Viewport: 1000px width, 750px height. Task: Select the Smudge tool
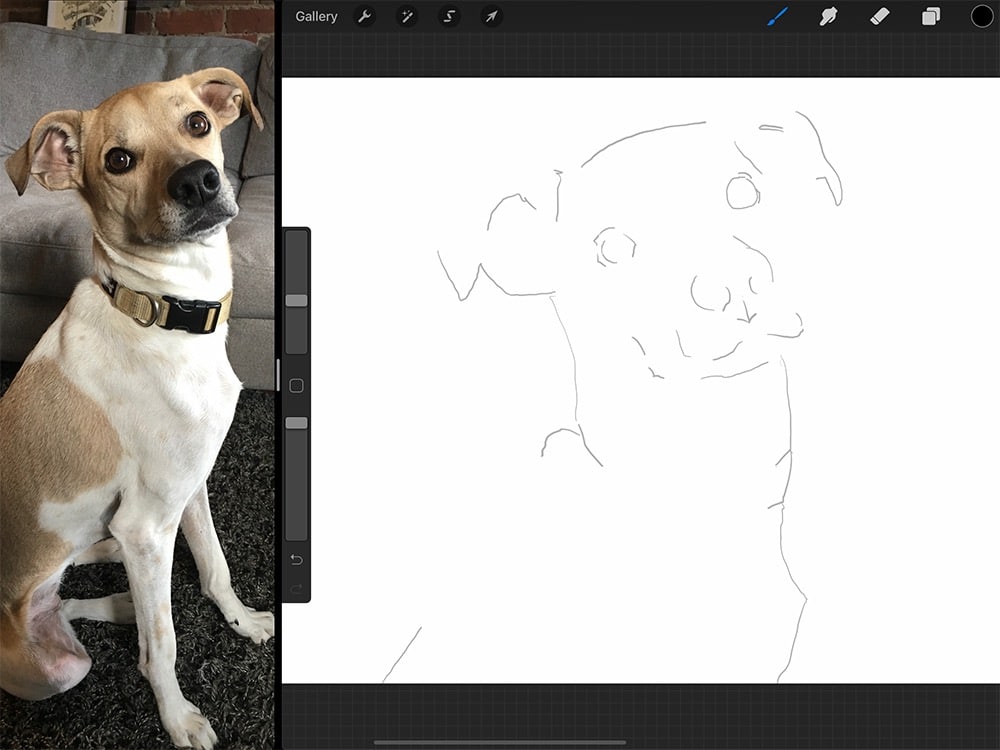tap(828, 17)
